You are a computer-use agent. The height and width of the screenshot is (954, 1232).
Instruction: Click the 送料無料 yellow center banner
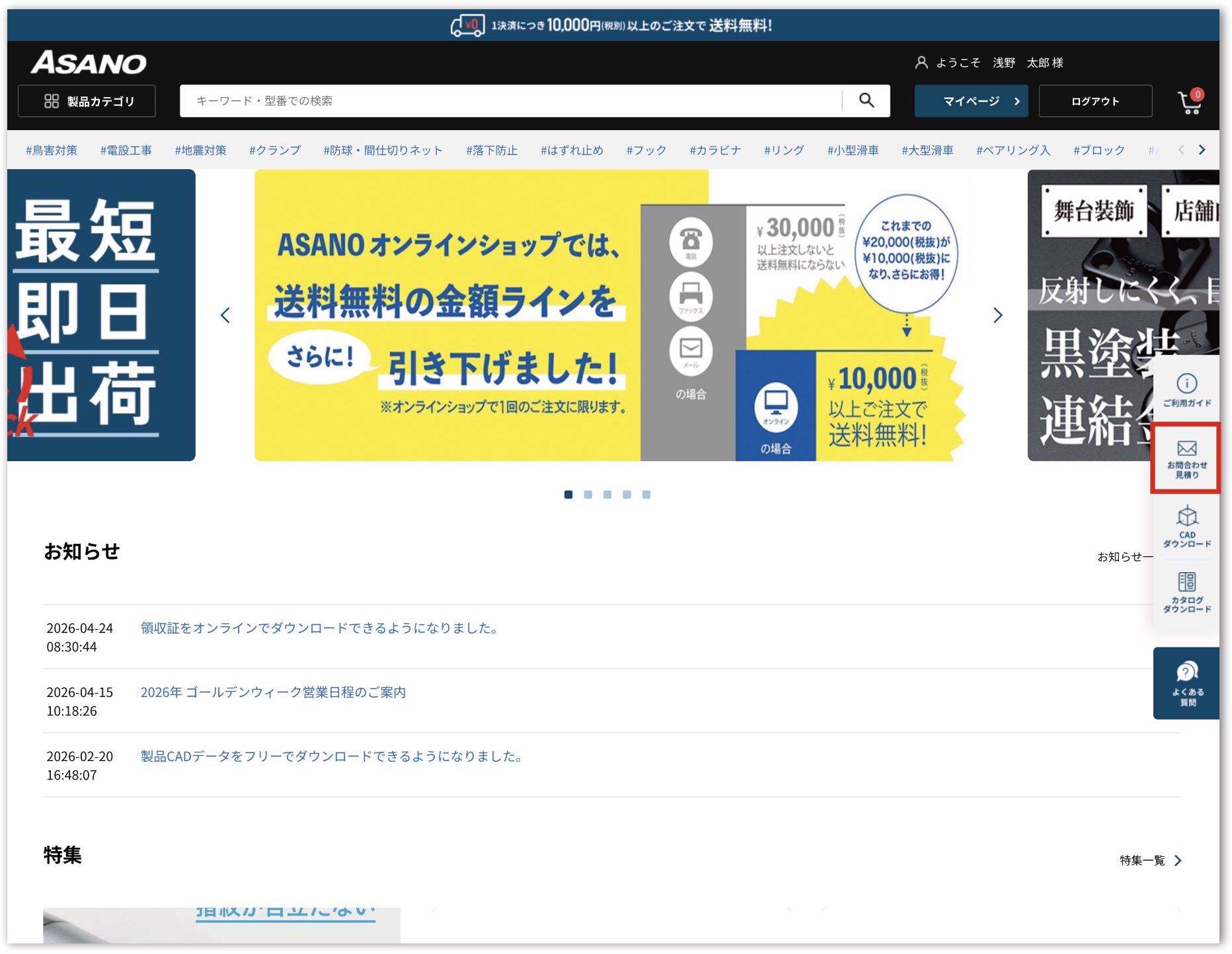click(609, 315)
